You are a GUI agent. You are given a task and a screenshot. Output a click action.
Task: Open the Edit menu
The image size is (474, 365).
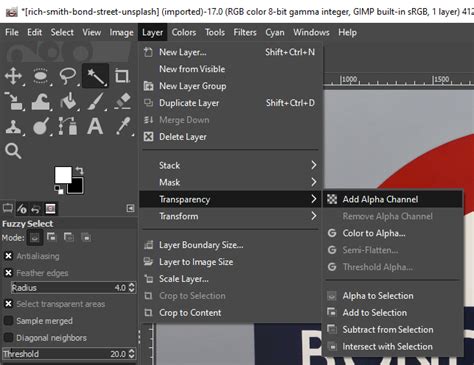pyautogui.click(x=35, y=32)
